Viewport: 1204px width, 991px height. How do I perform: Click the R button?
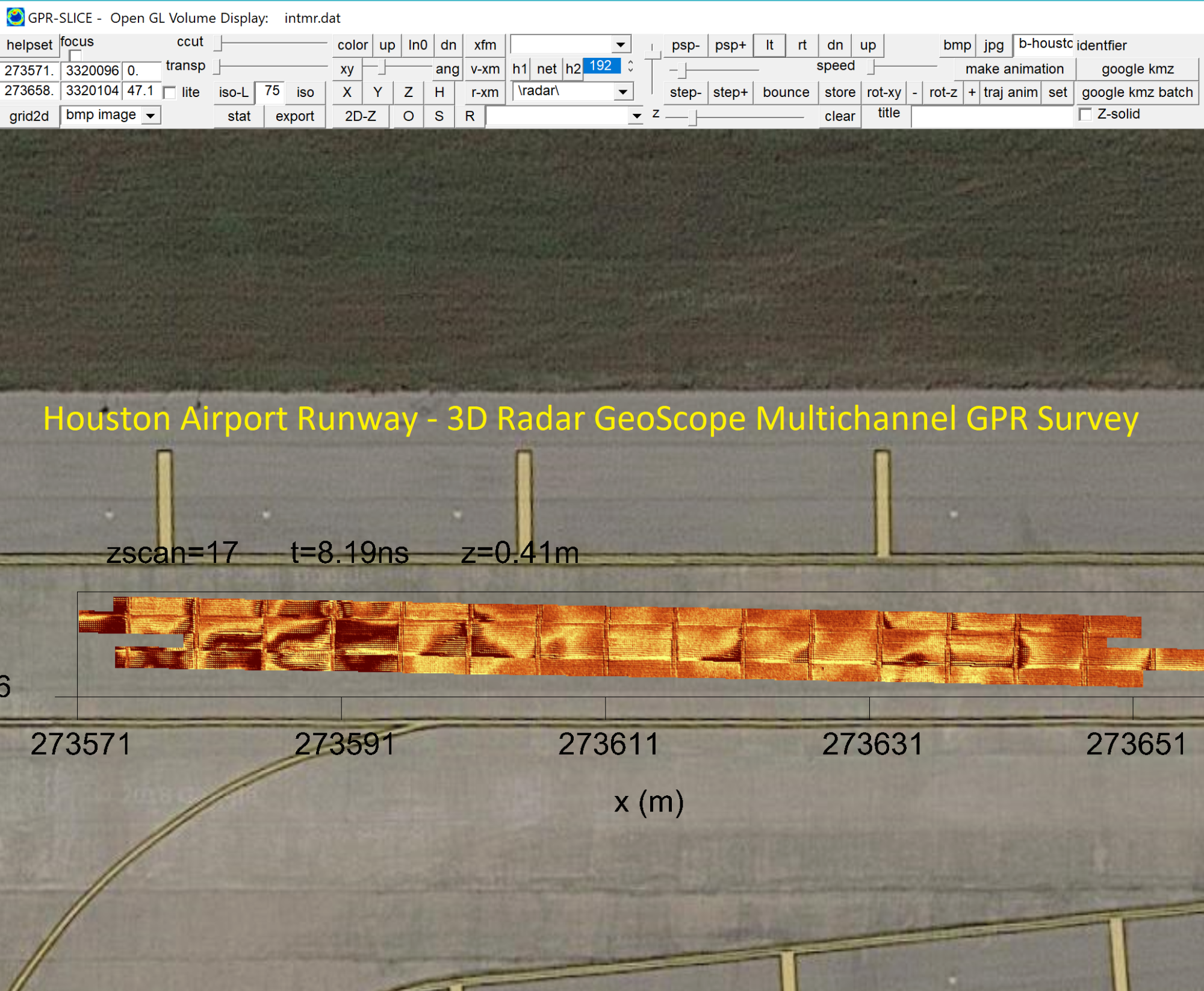470,116
